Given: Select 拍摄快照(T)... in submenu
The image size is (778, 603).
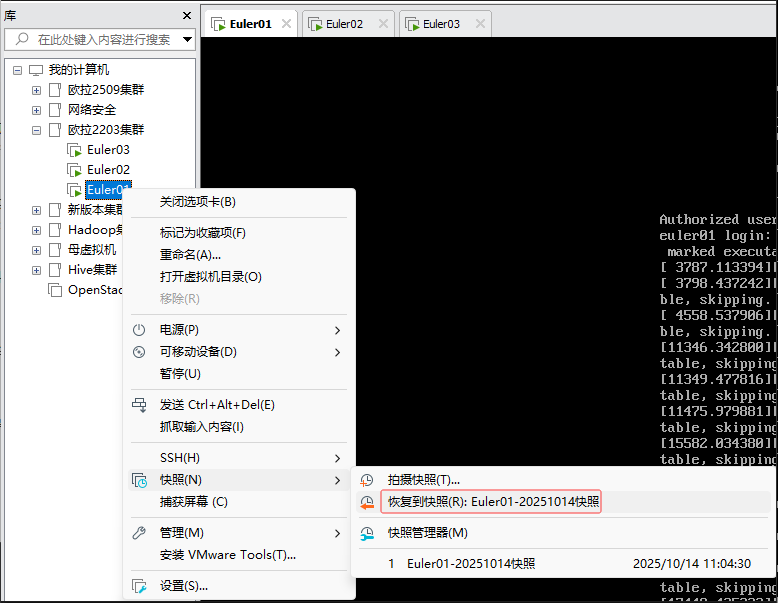Looking at the screenshot, I should 563,480.
